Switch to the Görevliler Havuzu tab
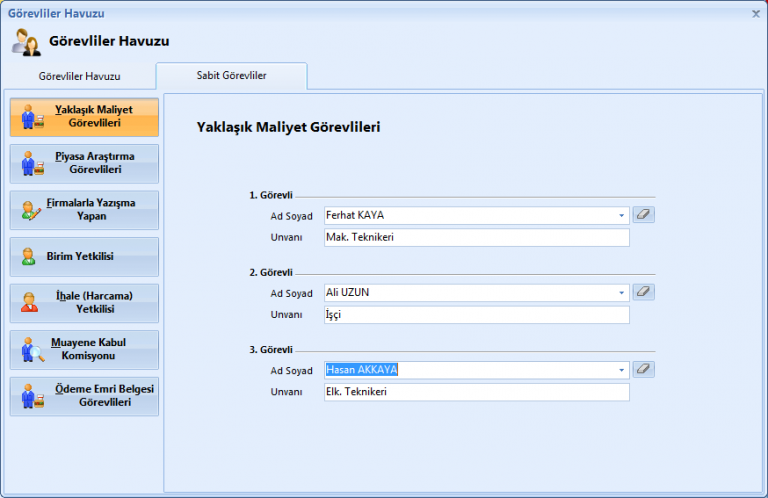768x498 pixels. [x=79, y=76]
